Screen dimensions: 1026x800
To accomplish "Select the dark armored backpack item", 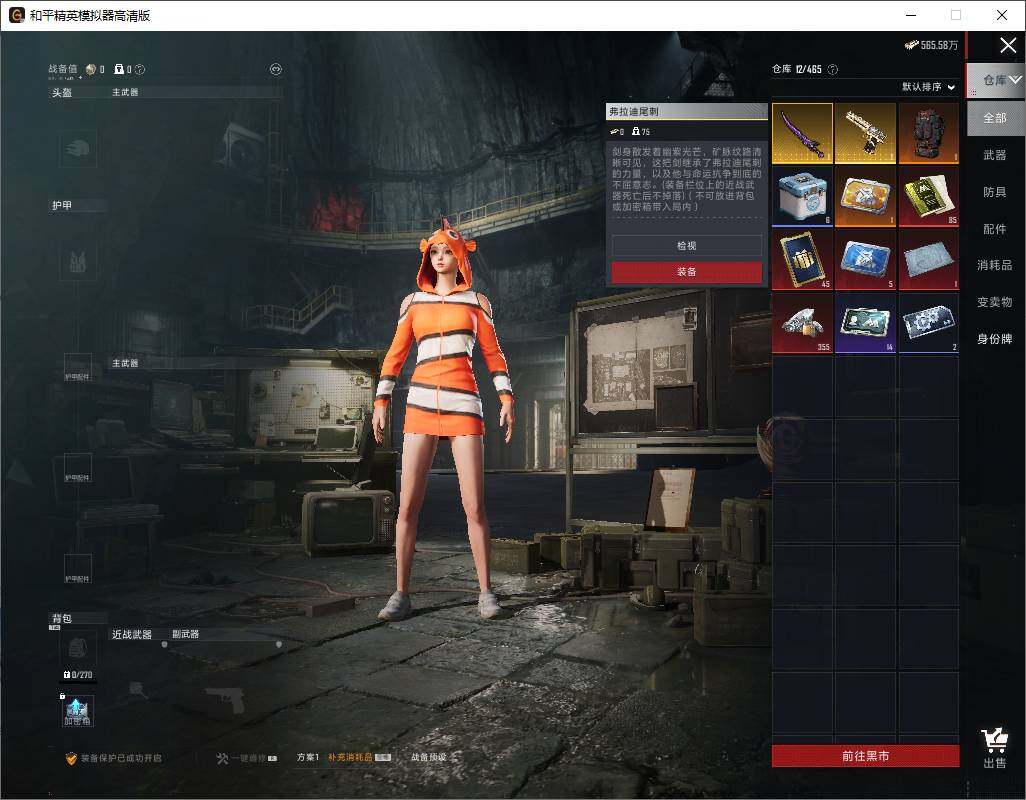I will (929, 133).
